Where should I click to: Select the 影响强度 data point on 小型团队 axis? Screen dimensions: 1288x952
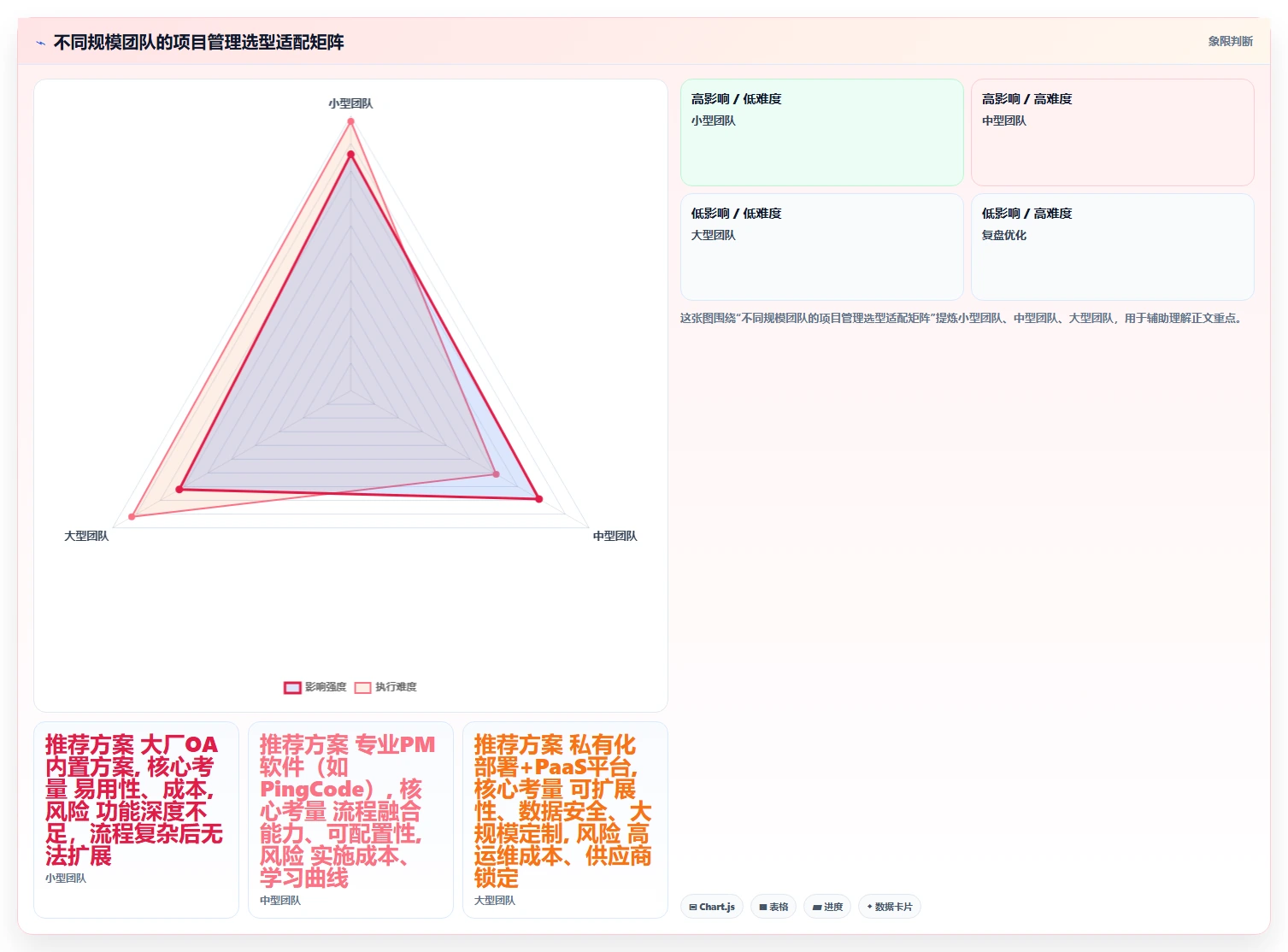click(350, 155)
